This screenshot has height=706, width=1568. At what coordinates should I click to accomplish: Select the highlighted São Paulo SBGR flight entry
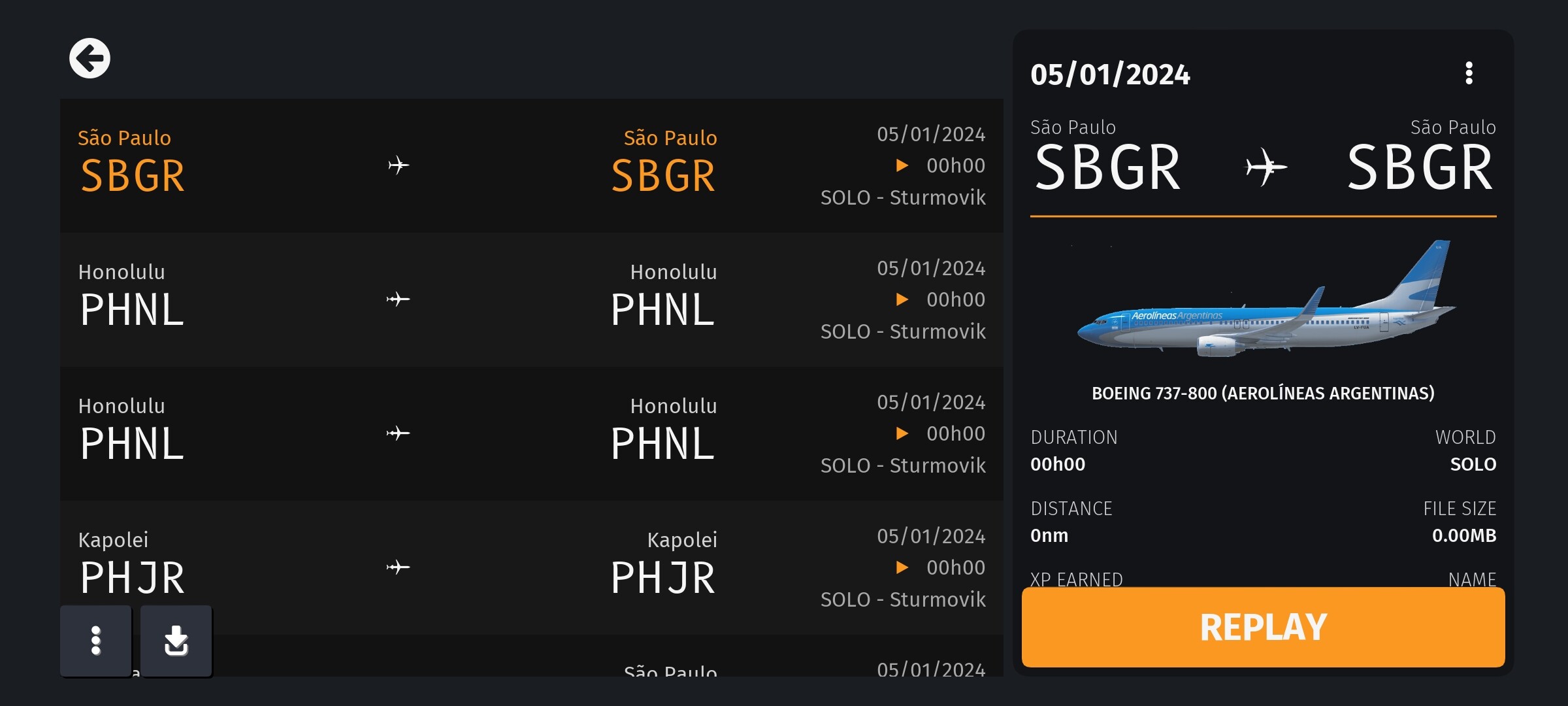[x=532, y=165]
